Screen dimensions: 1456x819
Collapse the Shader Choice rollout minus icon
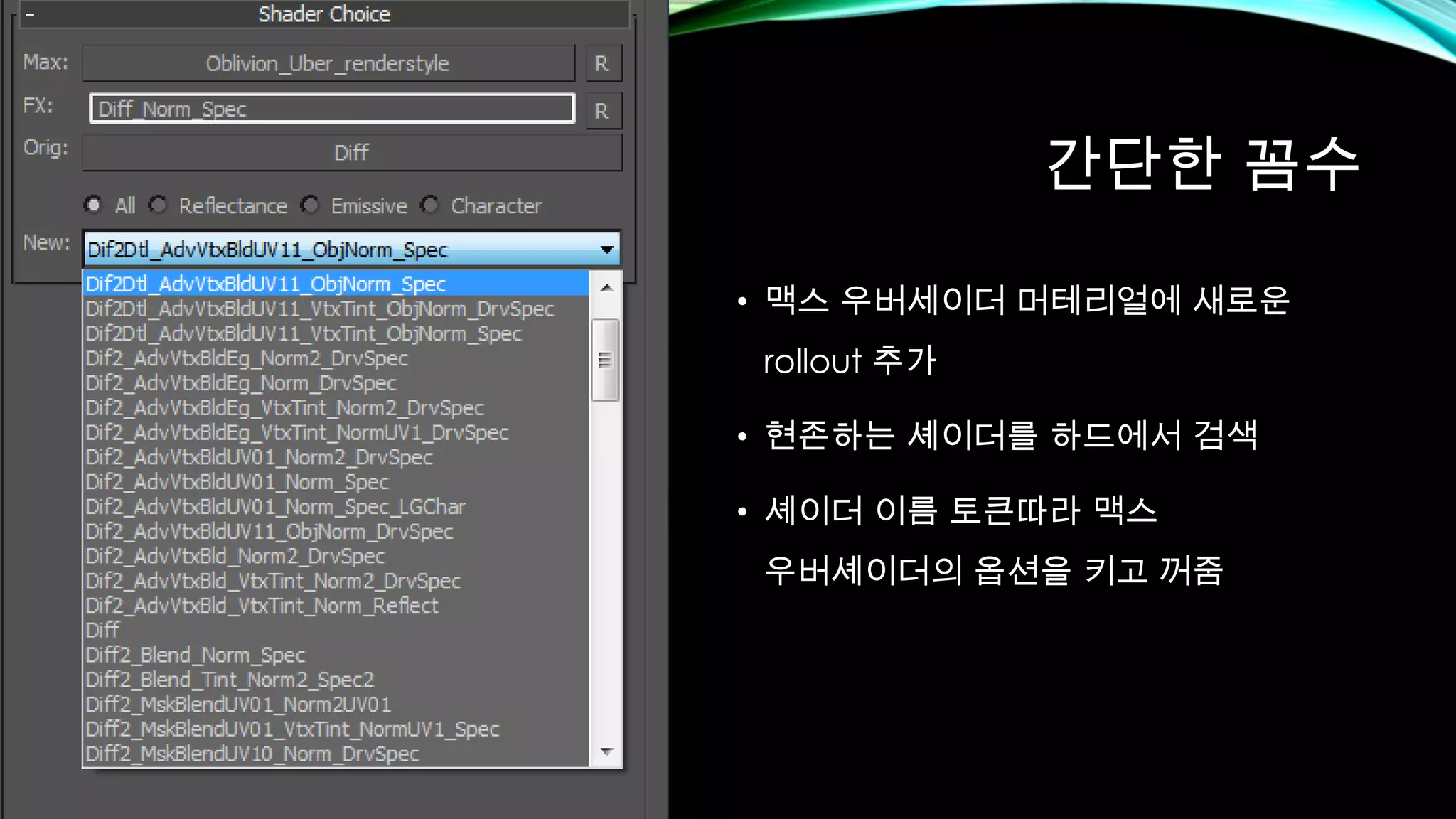click(x=30, y=14)
